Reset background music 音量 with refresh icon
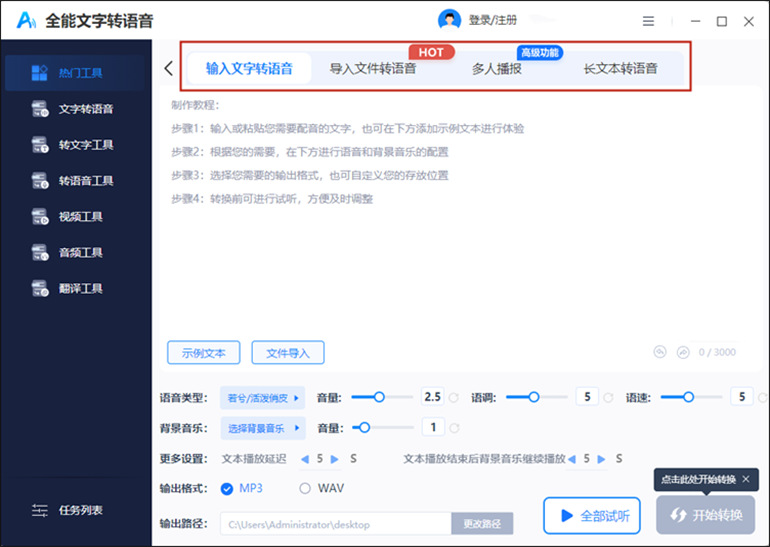The height and width of the screenshot is (547, 770). (454, 428)
